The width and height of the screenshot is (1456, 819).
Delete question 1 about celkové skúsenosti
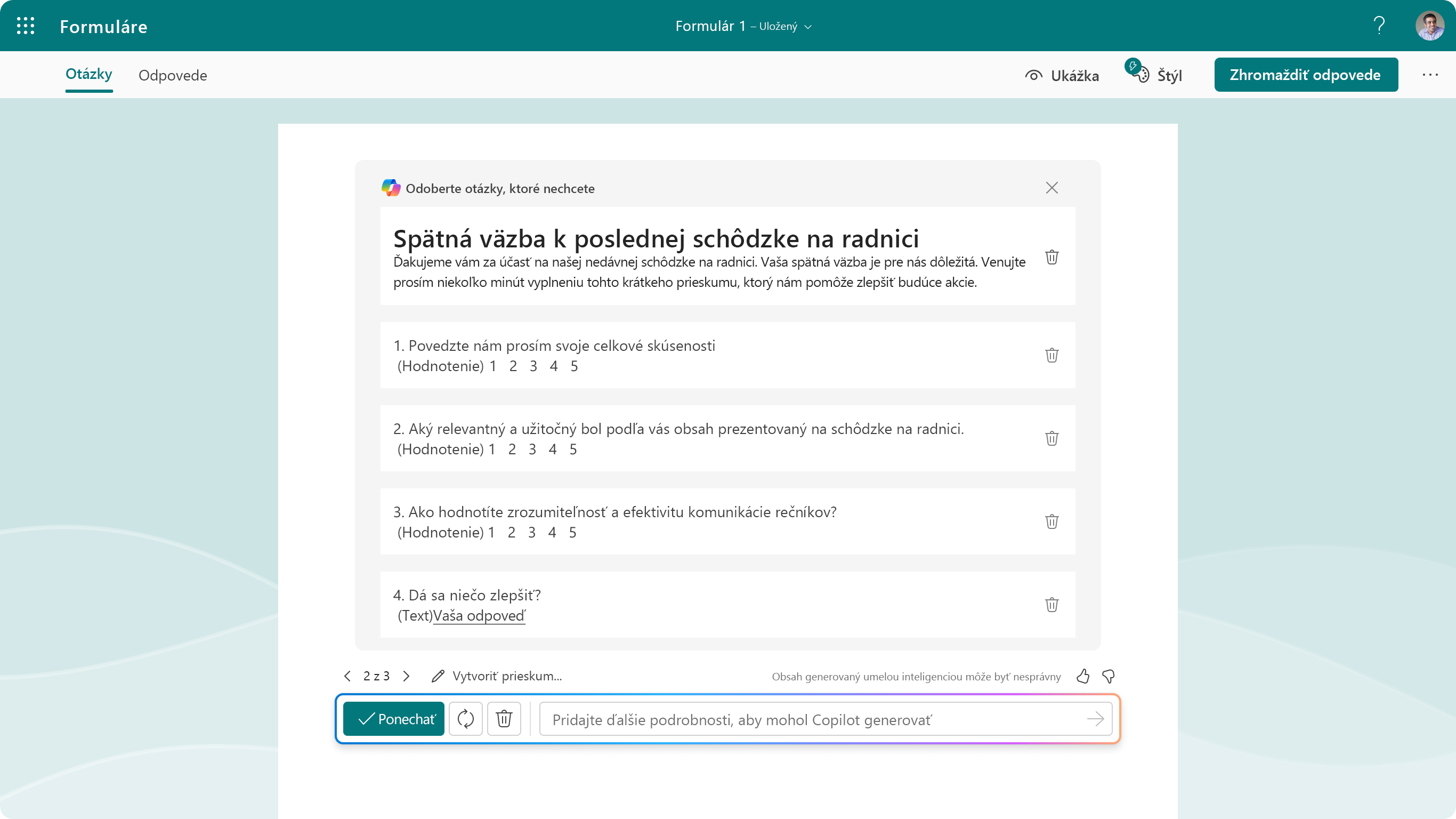pyautogui.click(x=1052, y=355)
